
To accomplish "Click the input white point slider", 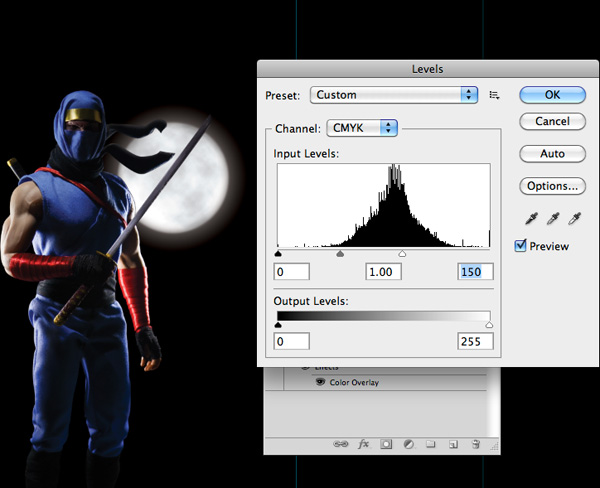I will coord(402,253).
